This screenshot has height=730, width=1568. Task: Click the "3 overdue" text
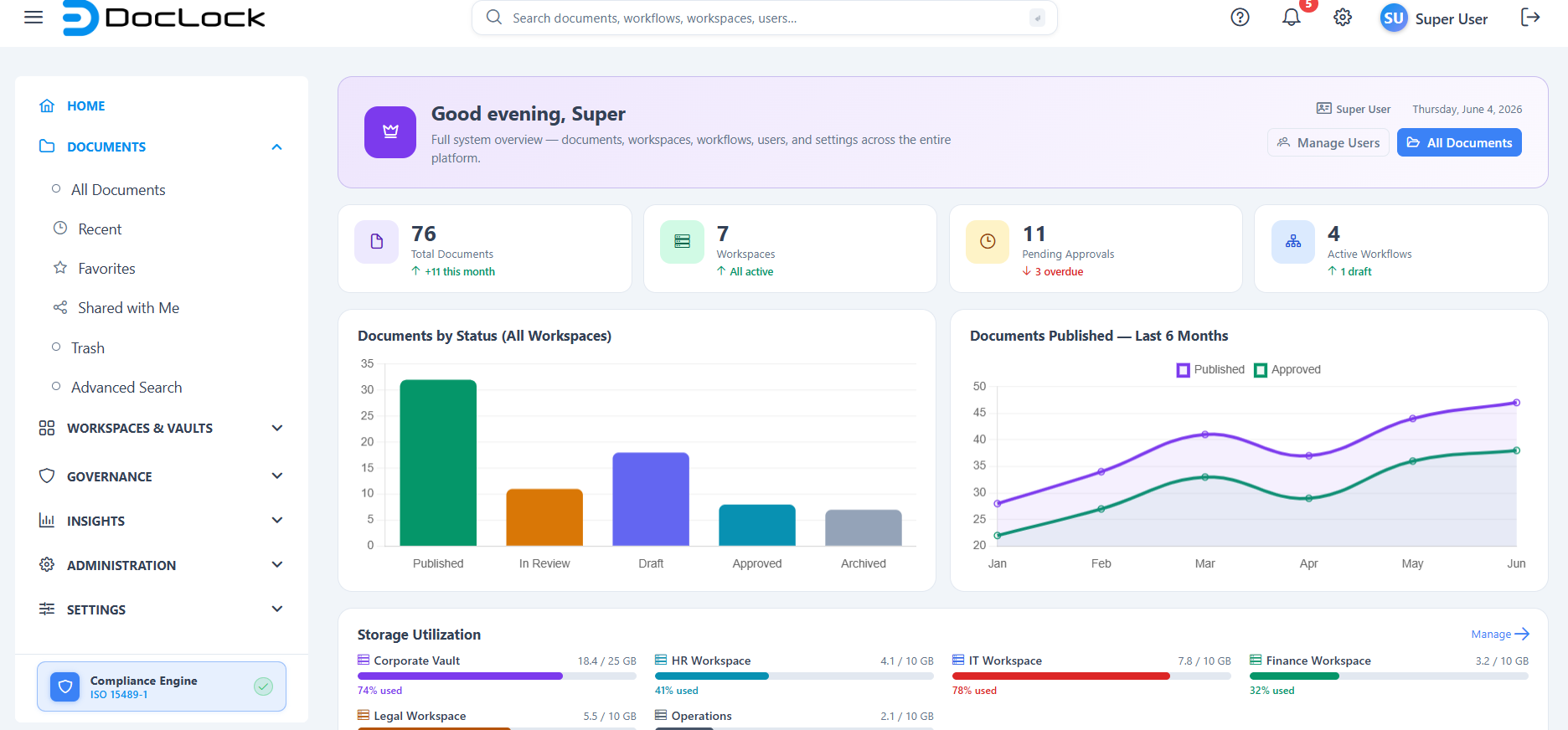point(1059,271)
